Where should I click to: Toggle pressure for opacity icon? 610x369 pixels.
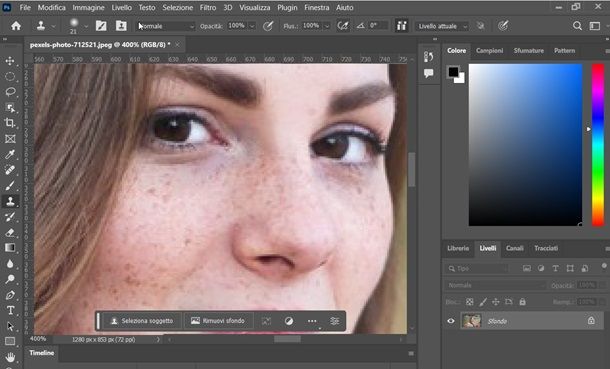[268, 26]
